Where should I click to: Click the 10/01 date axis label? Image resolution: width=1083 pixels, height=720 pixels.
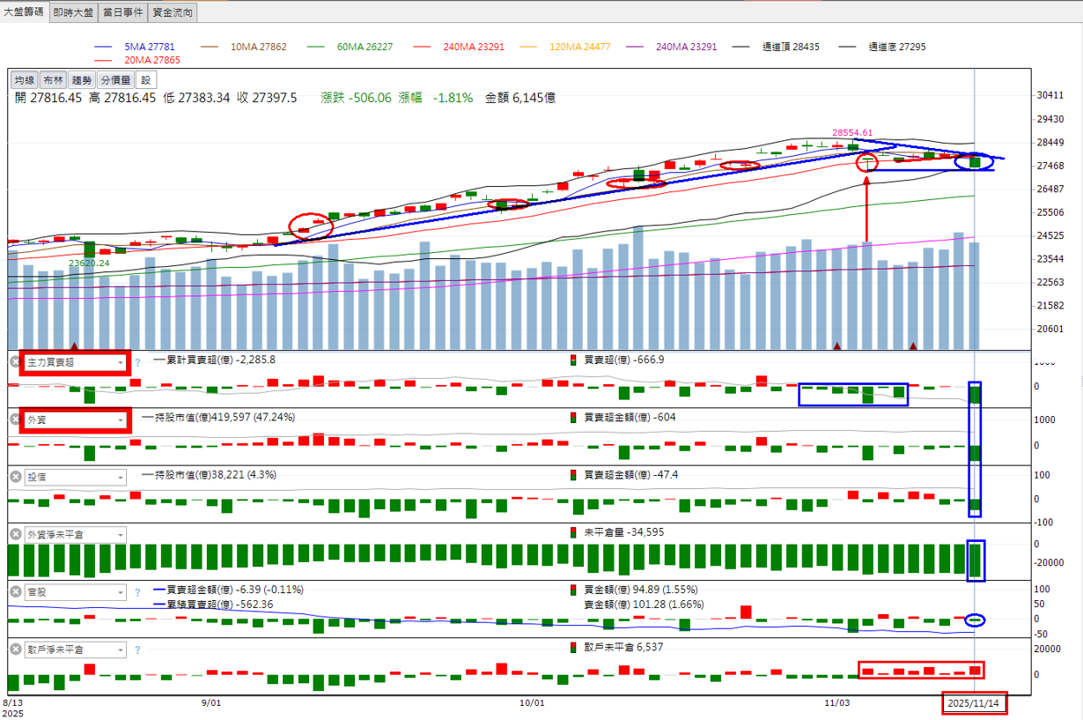pyautogui.click(x=532, y=703)
